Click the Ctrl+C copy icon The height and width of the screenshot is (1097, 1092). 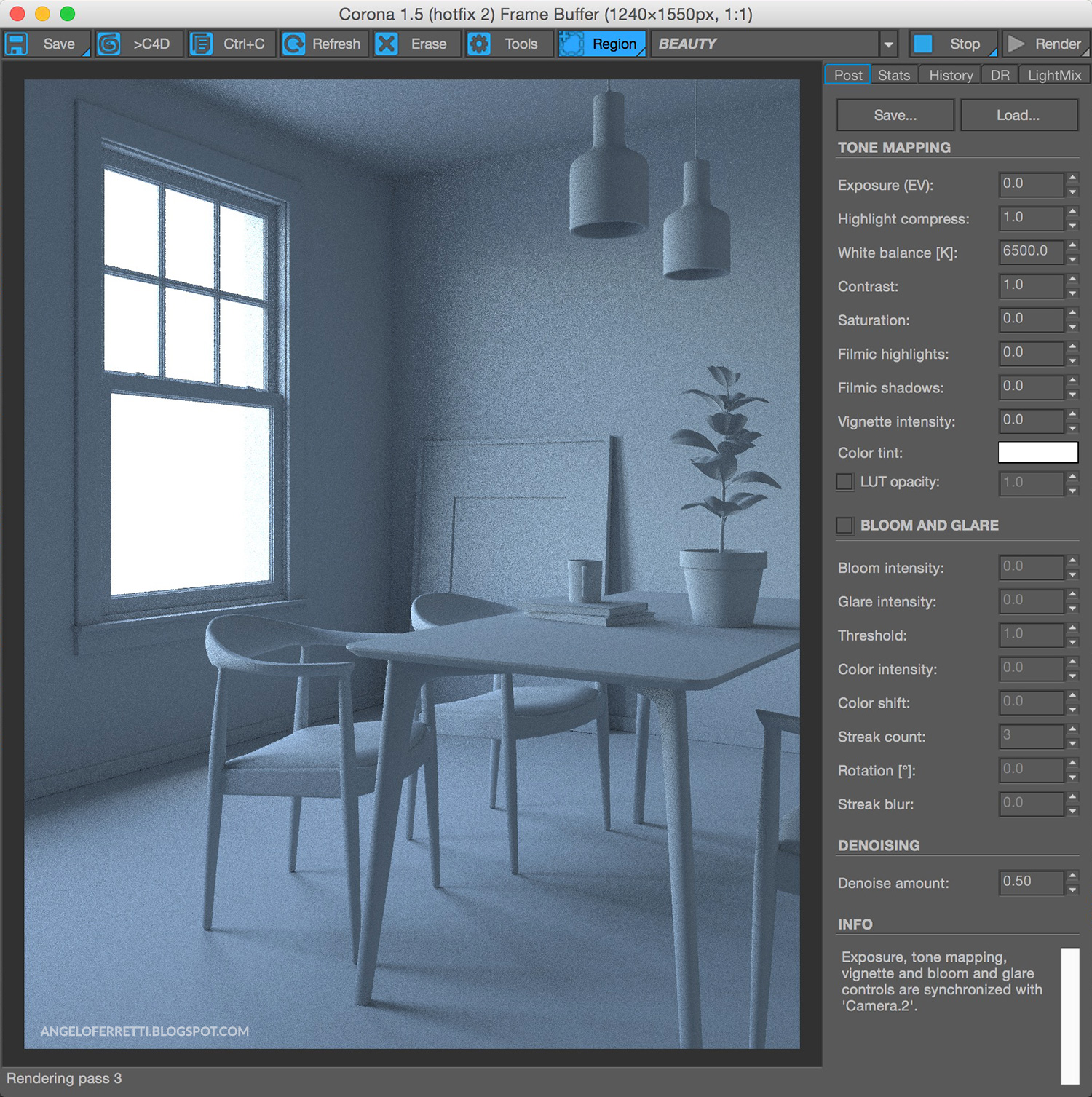[x=201, y=44]
